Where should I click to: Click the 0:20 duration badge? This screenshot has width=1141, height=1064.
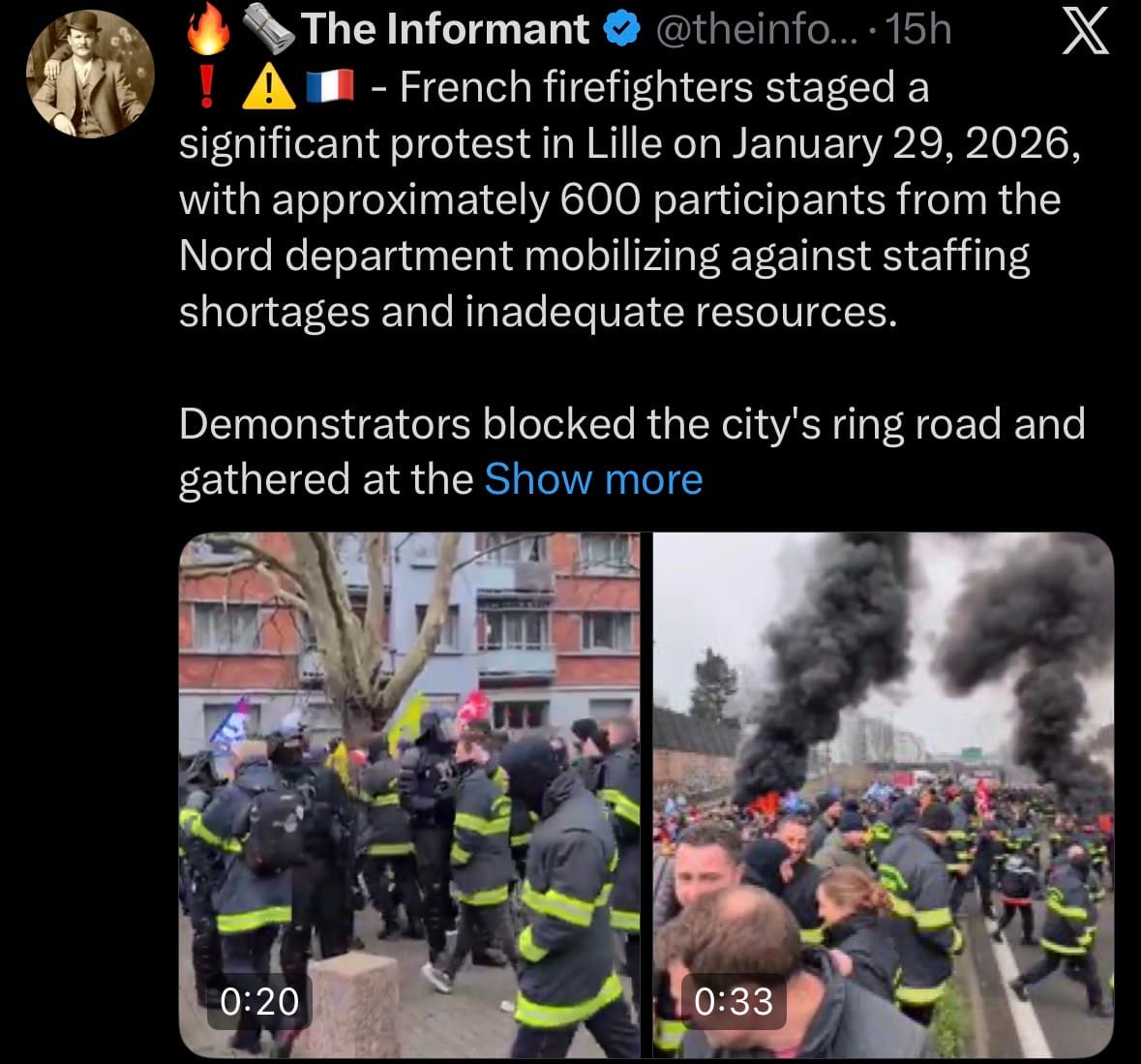coord(259,1001)
